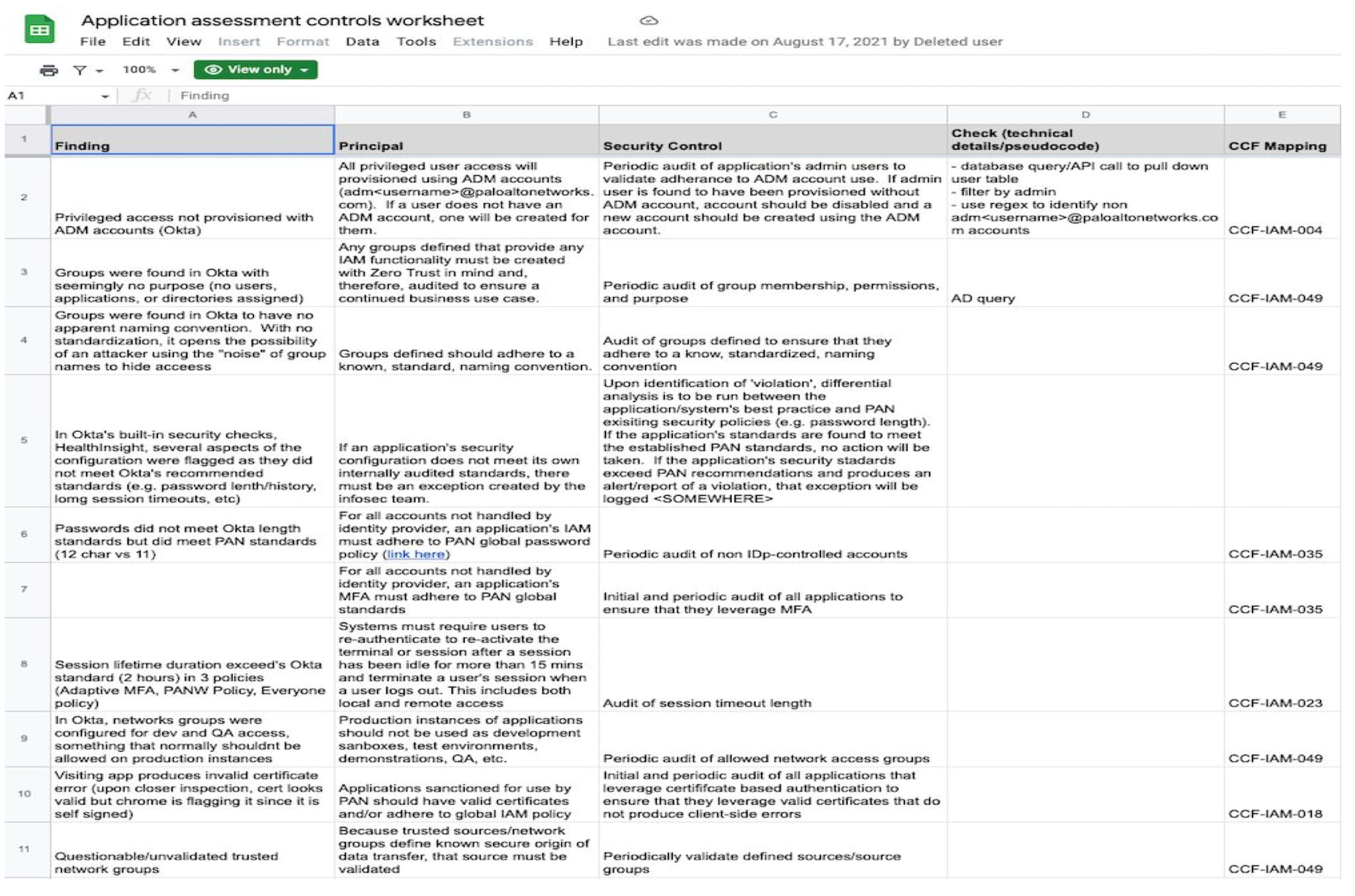Select 'Audit of session timeout length' cell

pos(773,665)
